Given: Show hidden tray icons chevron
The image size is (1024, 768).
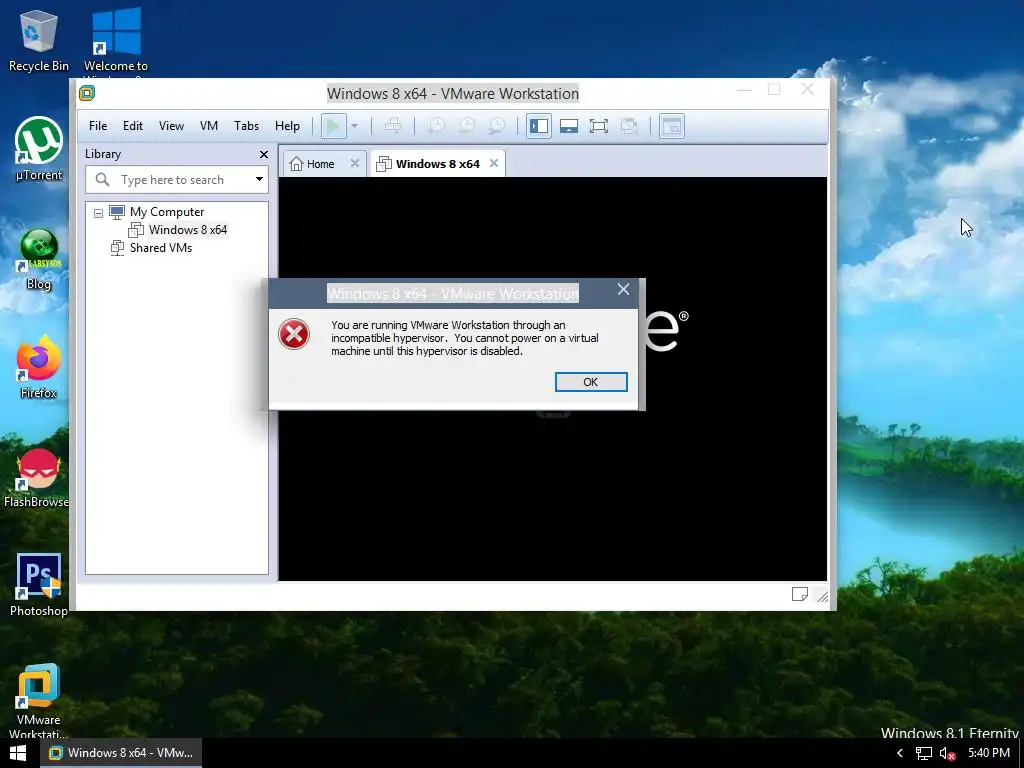Looking at the screenshot, I should pyautogui.click(x=900, y=753).
